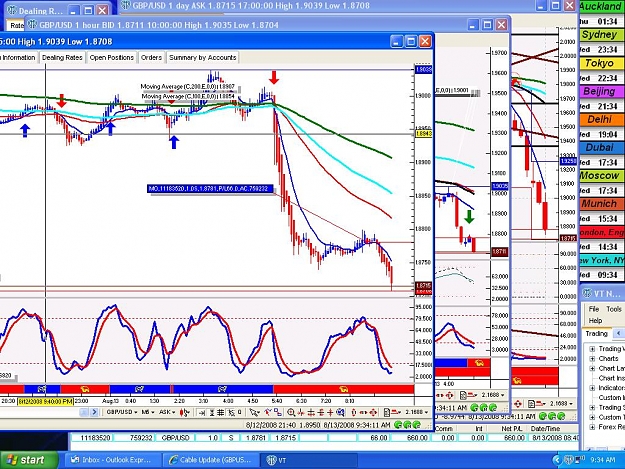This screenshot has height=469, width=625.
Task: Click the chart scroll-left arrow button
Action: coord(84,412)
